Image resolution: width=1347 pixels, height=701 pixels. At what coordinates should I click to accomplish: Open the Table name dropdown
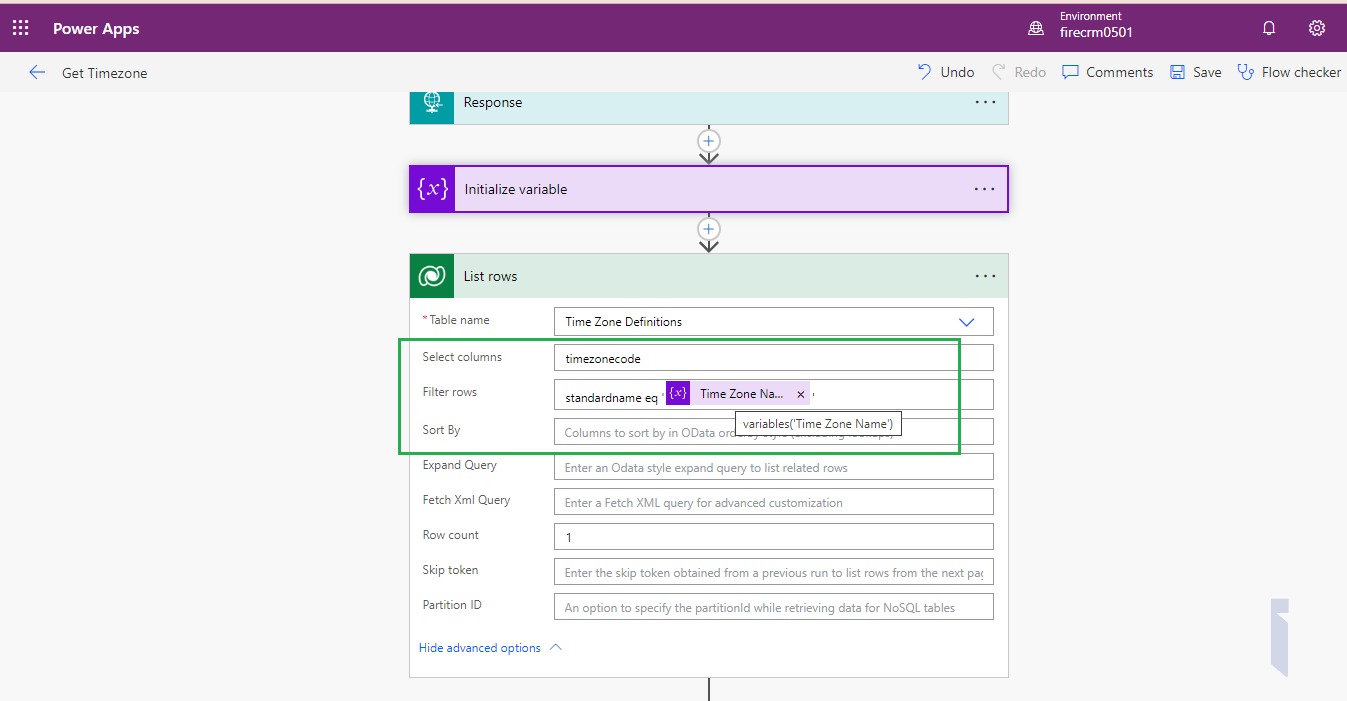pos(966,321)
